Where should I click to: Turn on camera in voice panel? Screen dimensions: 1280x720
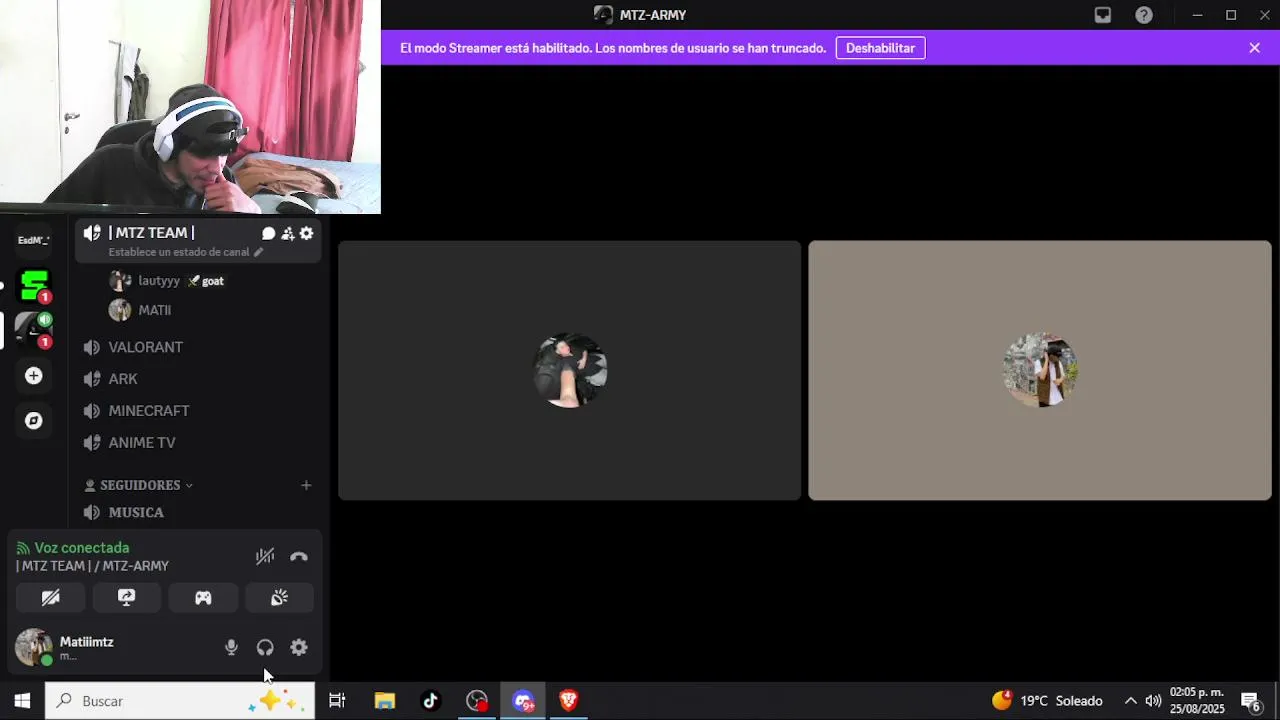(50, 597)
